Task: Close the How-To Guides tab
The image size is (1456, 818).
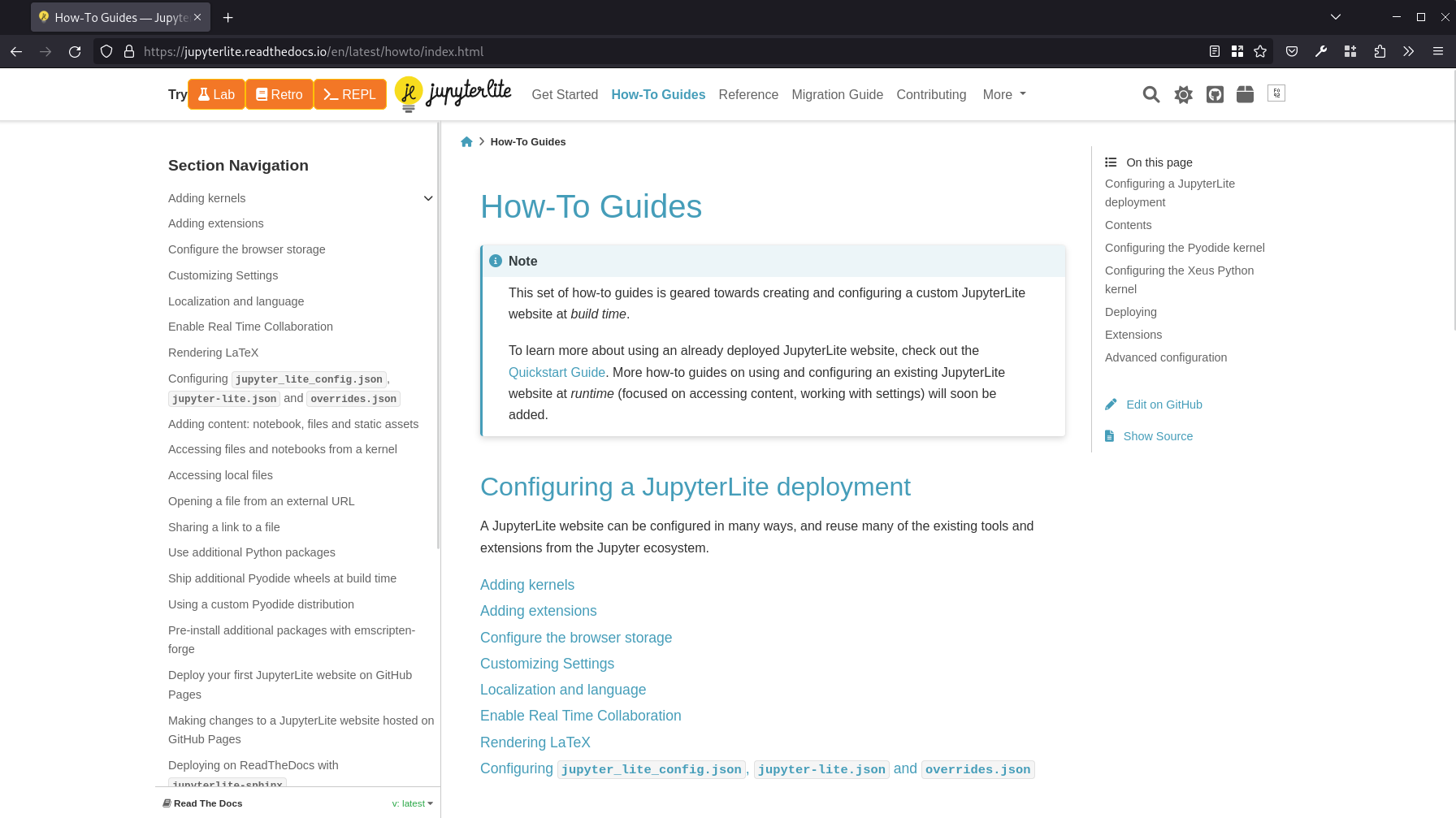Action: pos(197,17)
